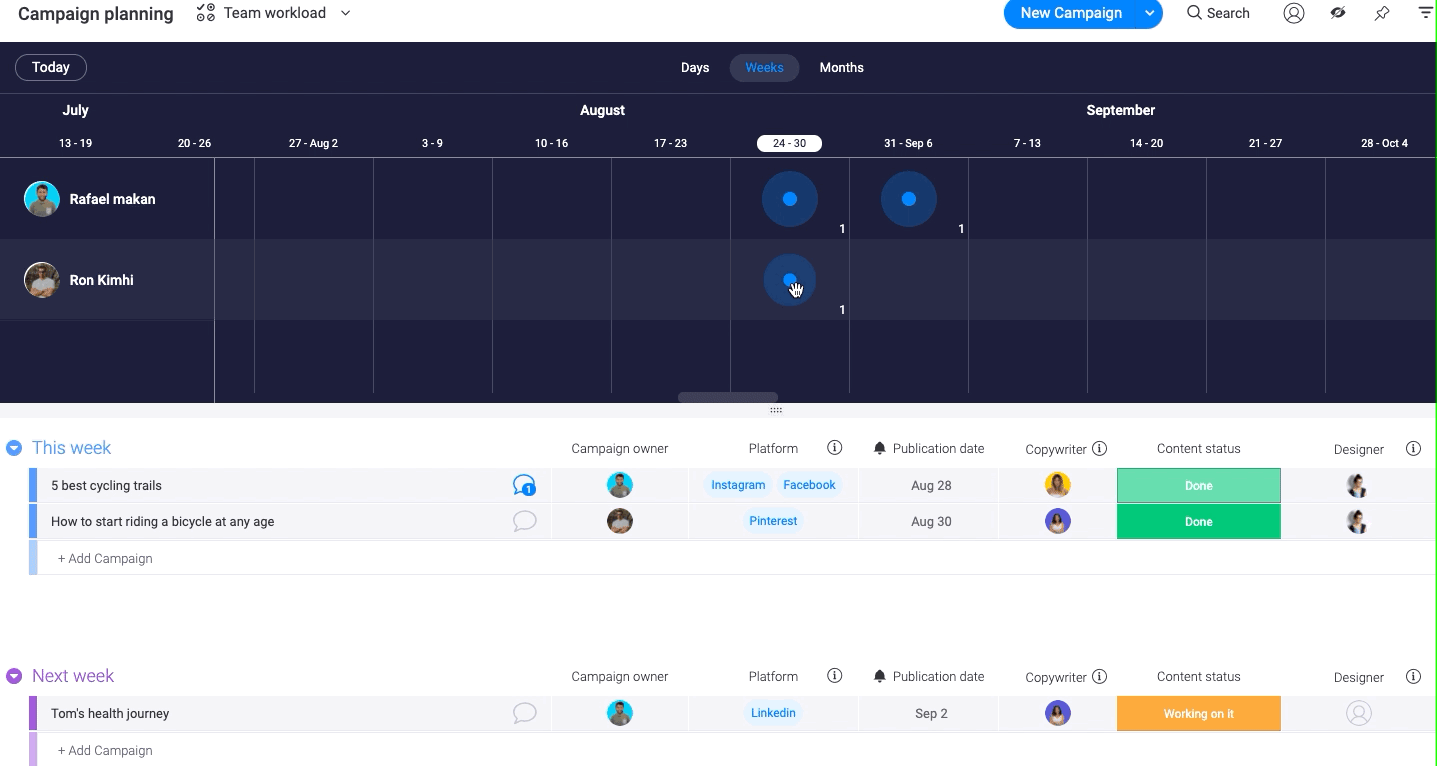The height and width of the screenshot is (766, 1437).
Task: Click designer avatar for 5 best cycling trails
Action: (1357, 485)
